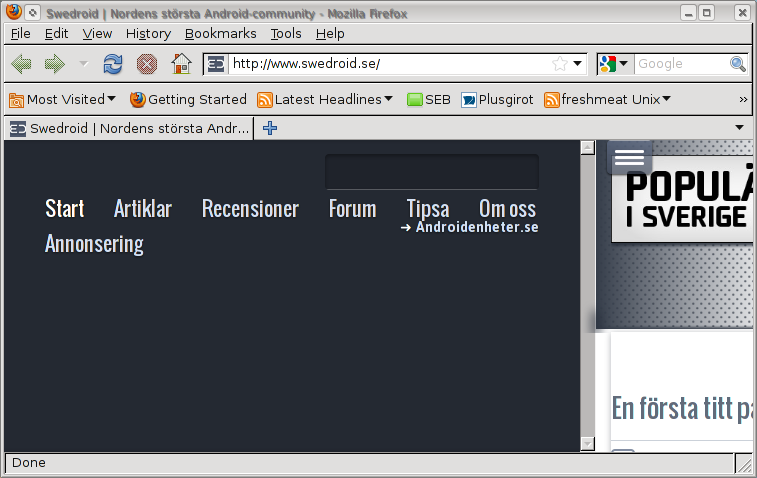The image size is (757, 478).
Task: Click the title bar window menu icon
Action: [32, 13]
